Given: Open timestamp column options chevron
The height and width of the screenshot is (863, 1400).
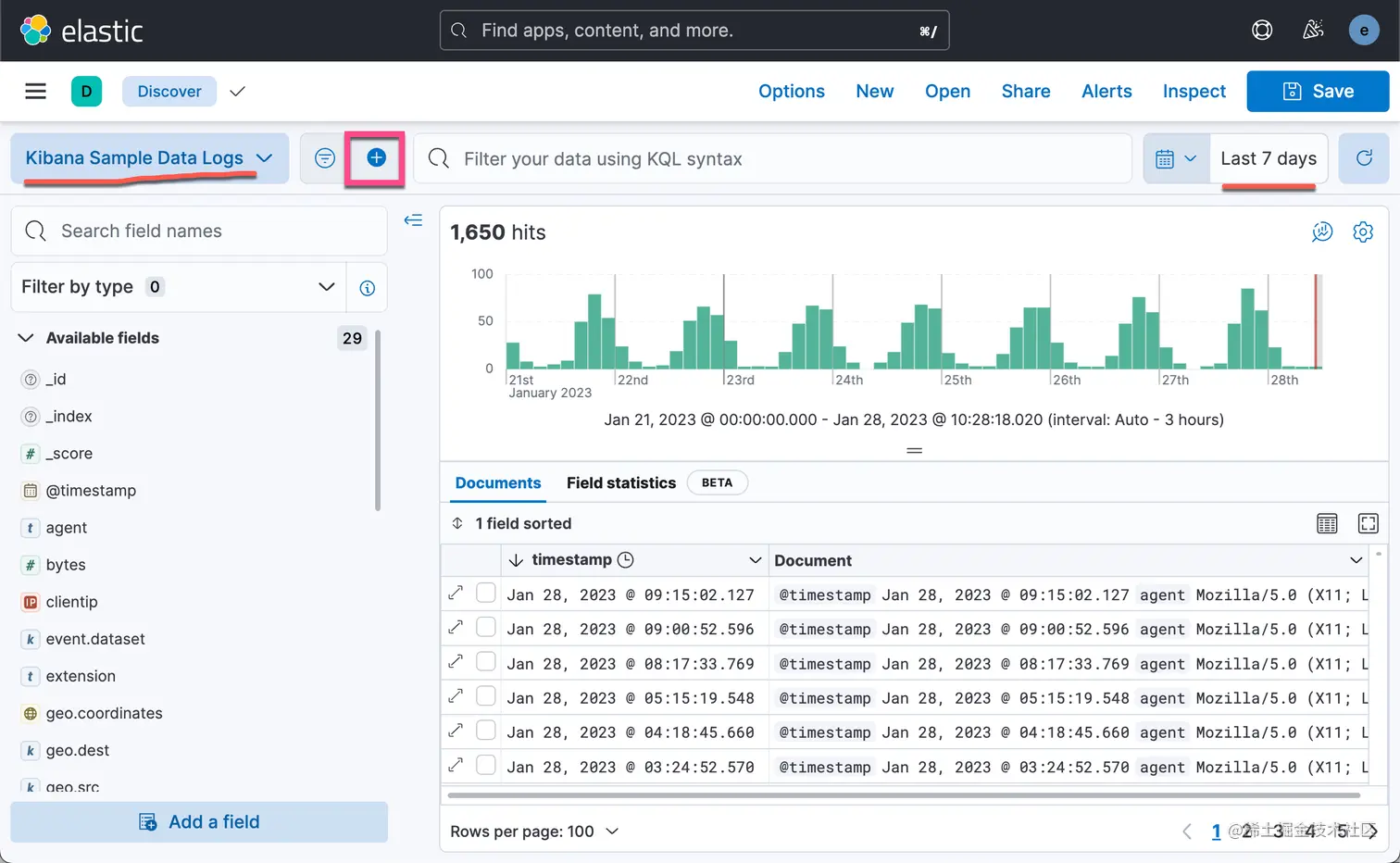Looking at the screenshot, I should pyautogui.click(x=755, y=560).
